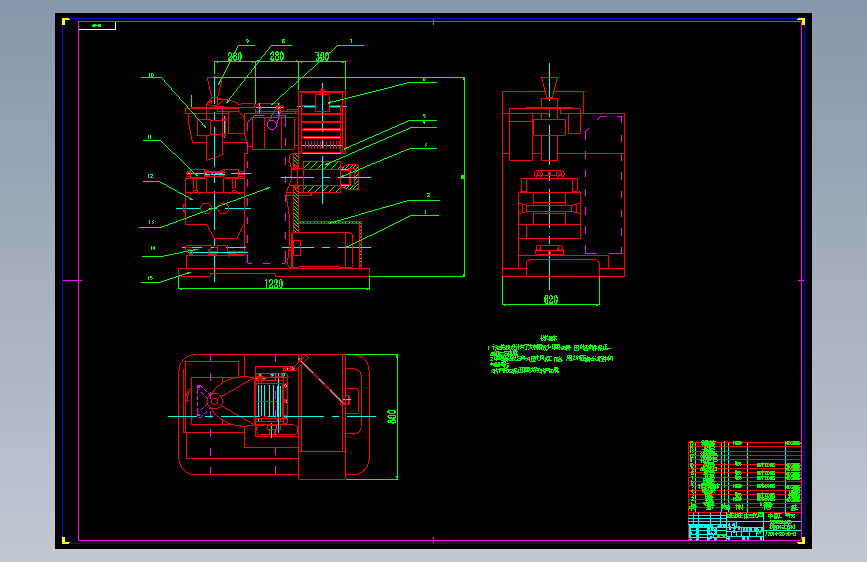Select the drawing number cell in title block
867x562 pixels.
pyautogui.click(x=782, y=534)
